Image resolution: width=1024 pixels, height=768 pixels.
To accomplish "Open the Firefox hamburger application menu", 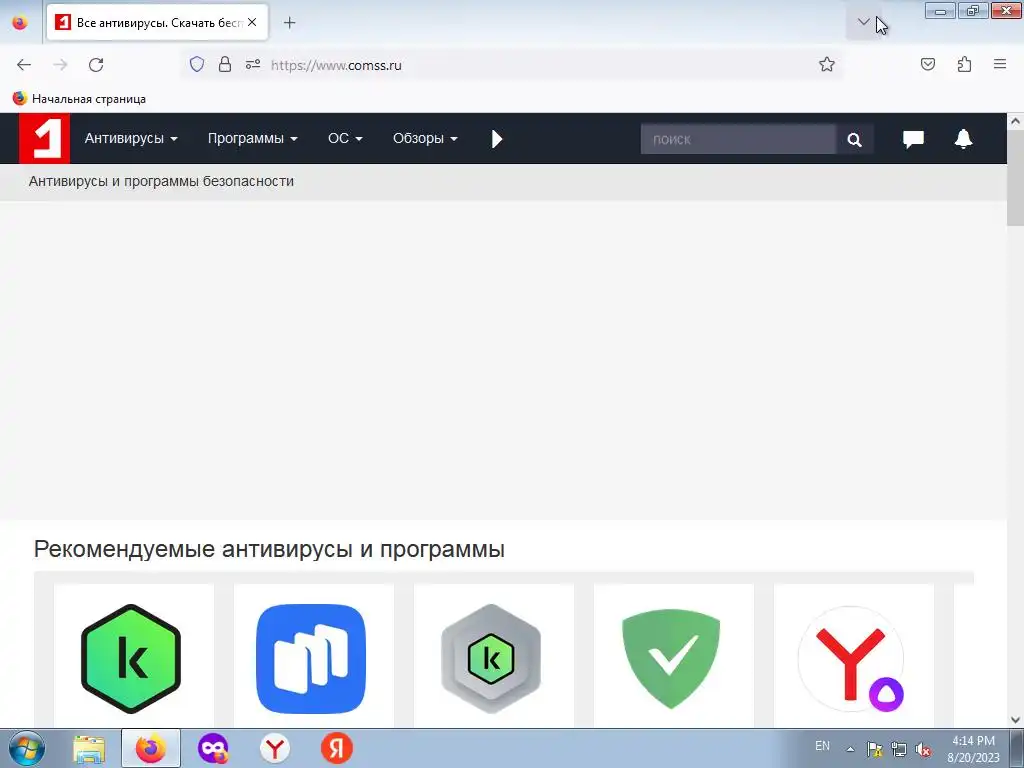I will pyautogui.click(x=1000, y=64).
